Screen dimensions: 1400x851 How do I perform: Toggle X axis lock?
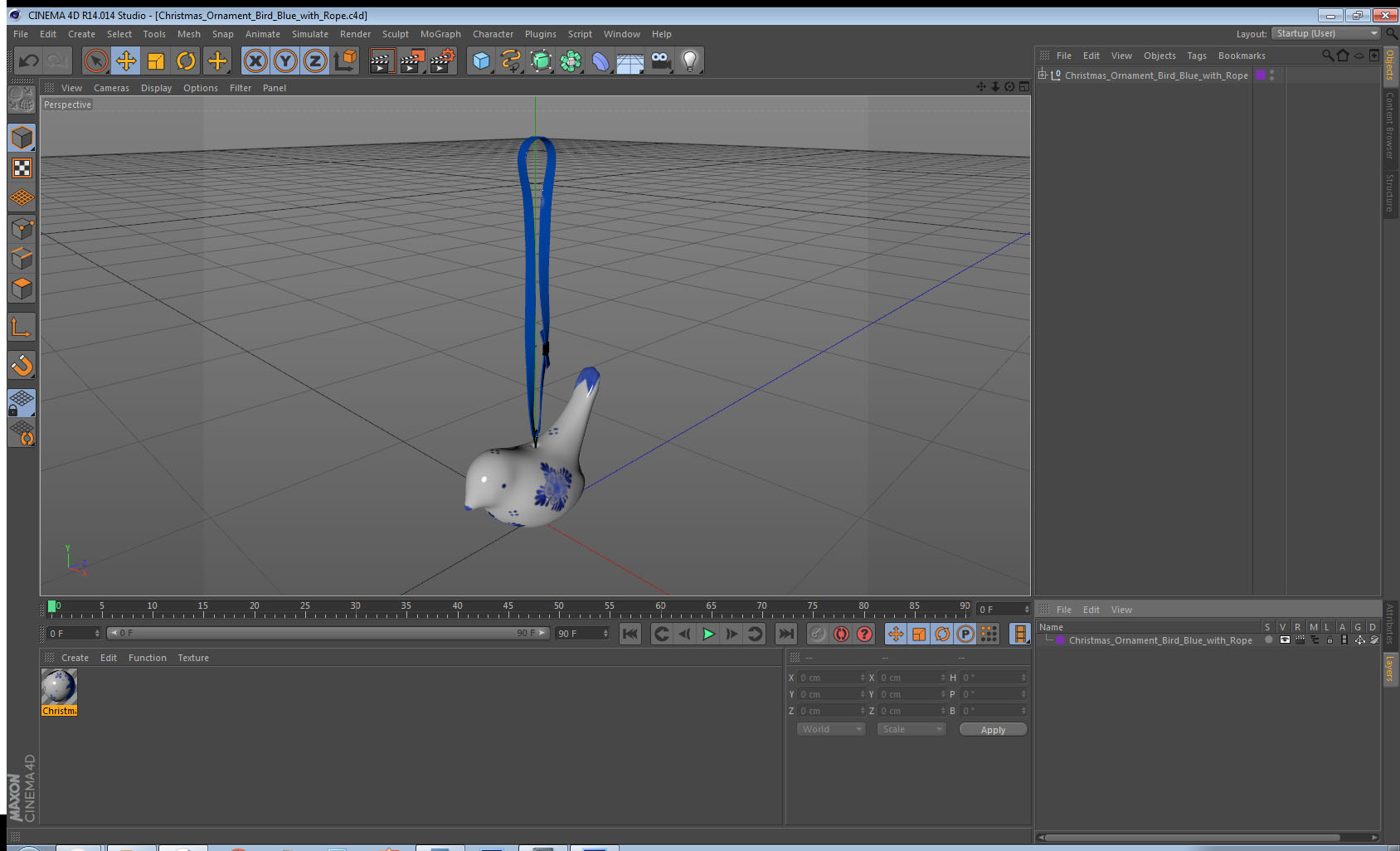(255, 61)
